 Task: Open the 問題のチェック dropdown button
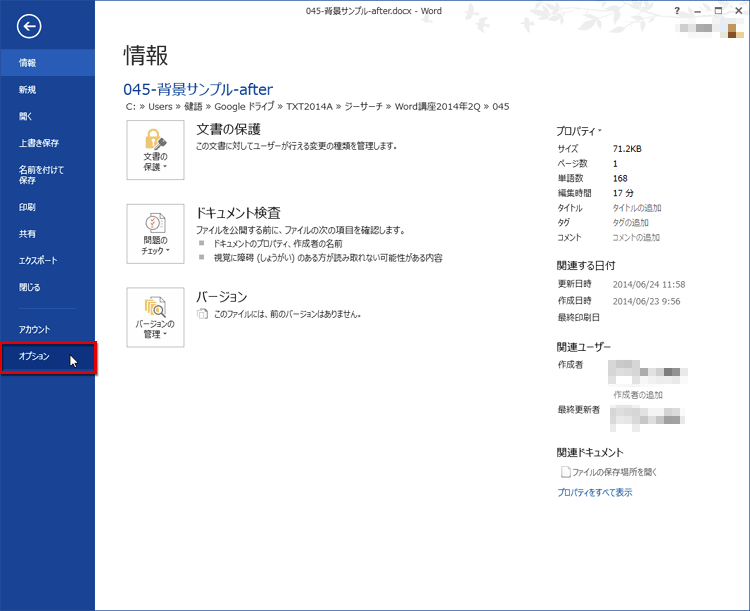click(155, 233)
